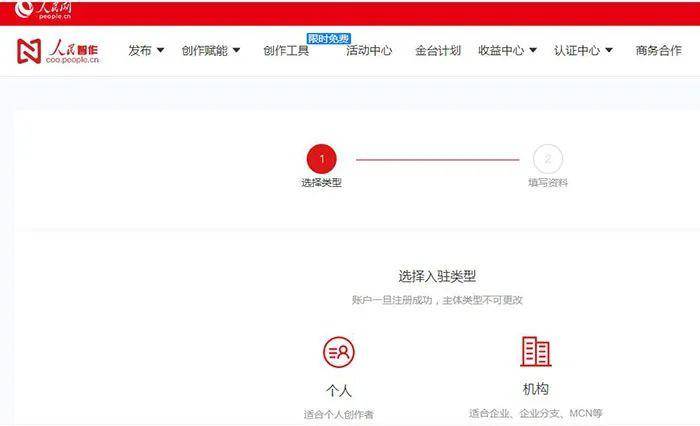The image size is (700, 426).
Task: Click the 适合个人创作者 description
Action: coord(339,414)
